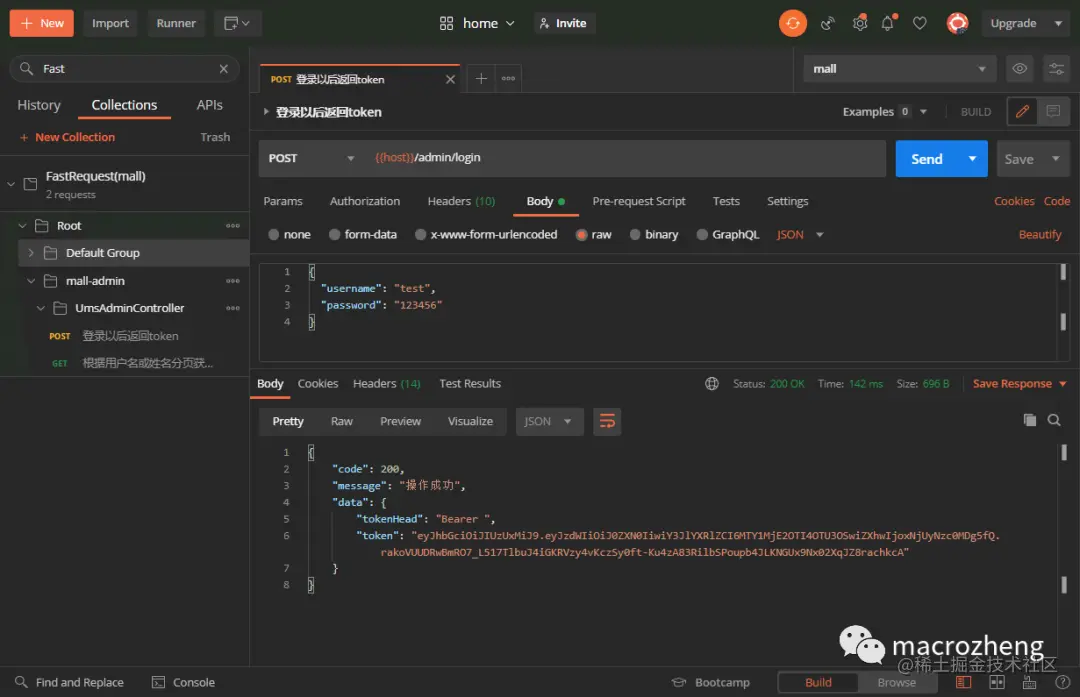The image size is (1080, 697).
Task: Open more actions for mall-admin folder
Action: (x=233, y=281)
